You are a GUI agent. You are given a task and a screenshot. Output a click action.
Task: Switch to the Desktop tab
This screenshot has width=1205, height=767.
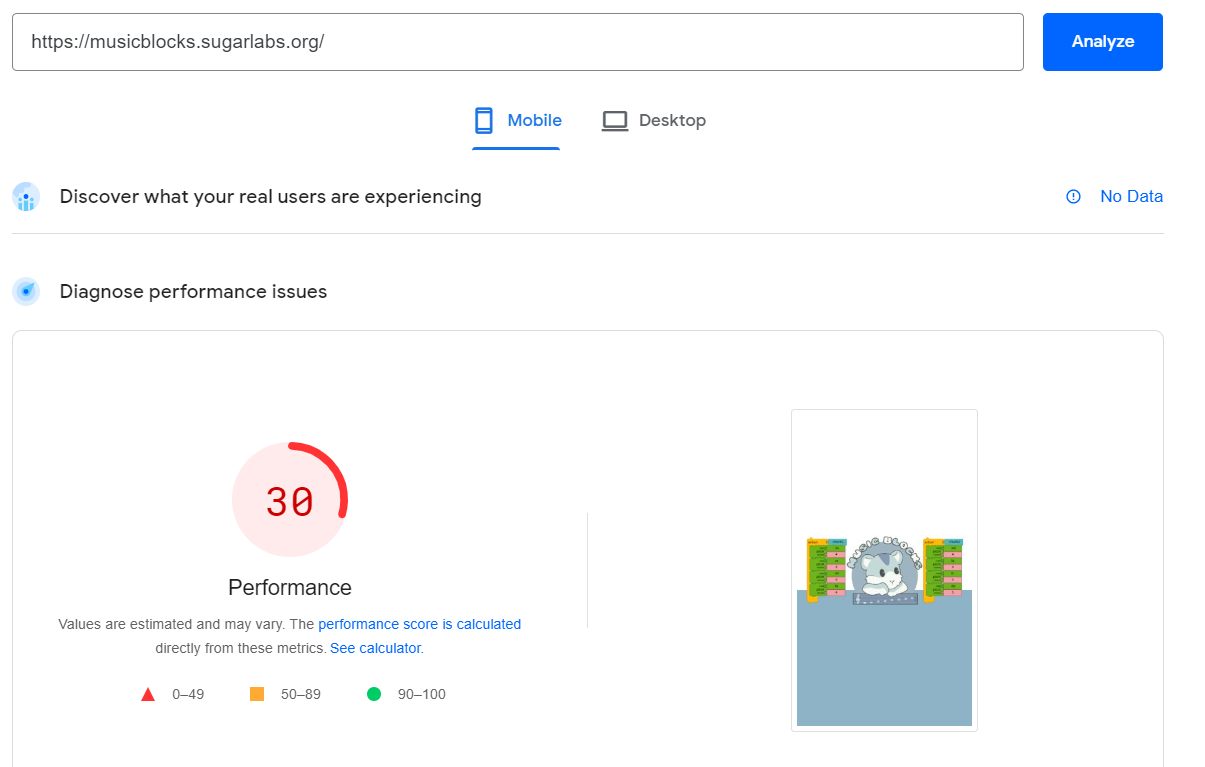[654, 119]
